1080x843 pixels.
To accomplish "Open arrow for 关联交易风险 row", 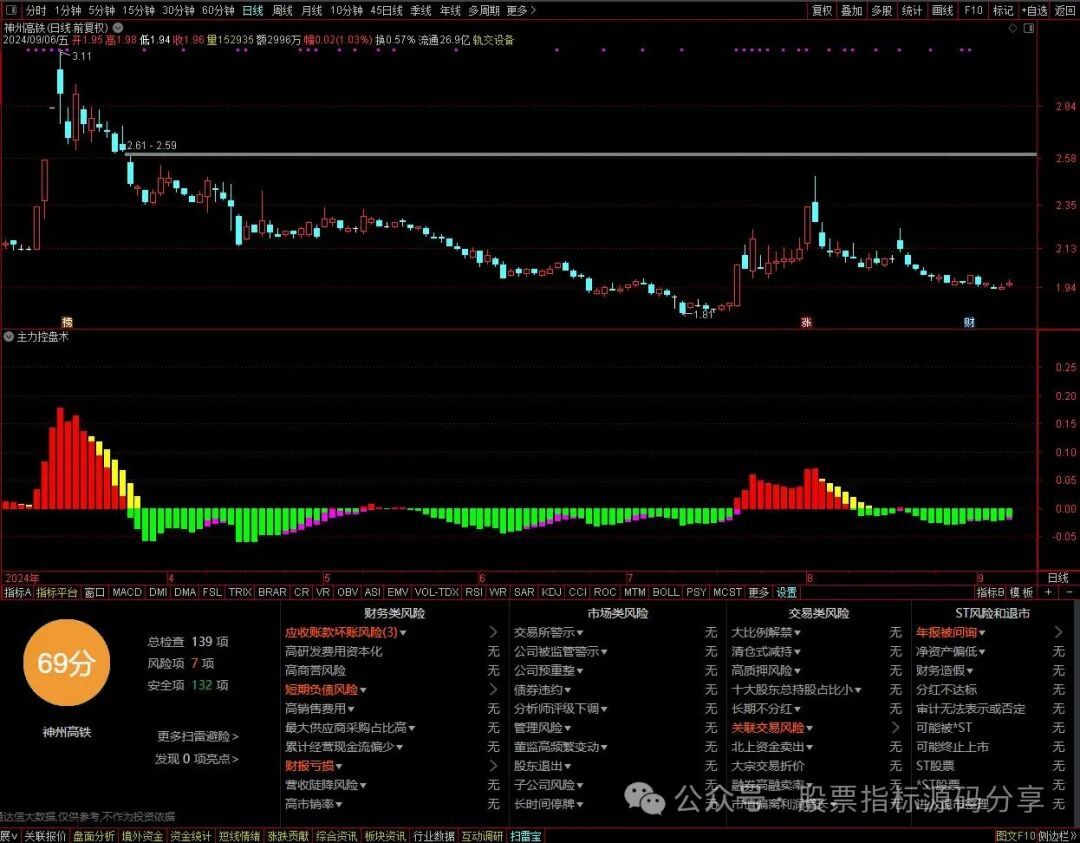I will point(895,727).
